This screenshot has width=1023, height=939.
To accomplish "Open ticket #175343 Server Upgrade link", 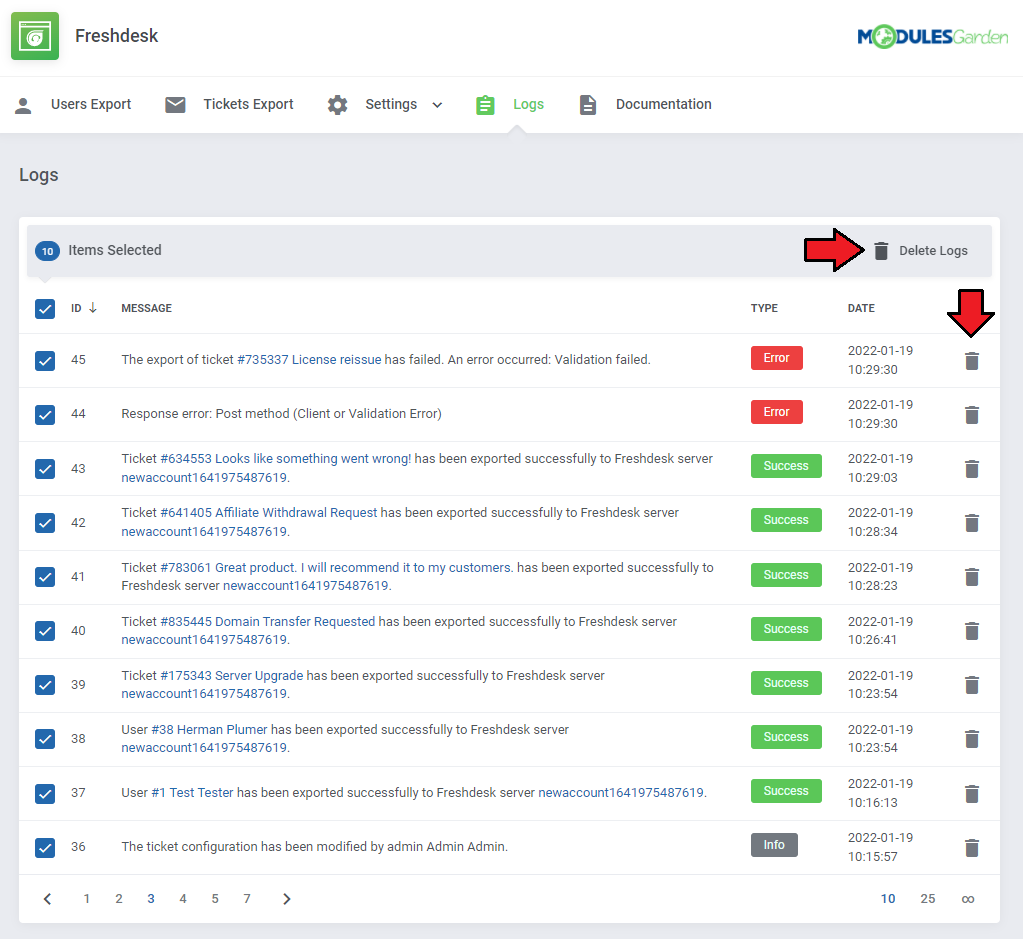I will click(x=232, y=676).
